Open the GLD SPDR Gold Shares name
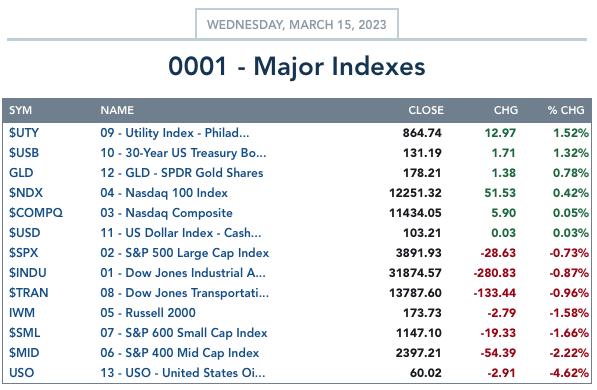Screen dimensions: 597x390 pyautogui.click(x=182, y=173)
